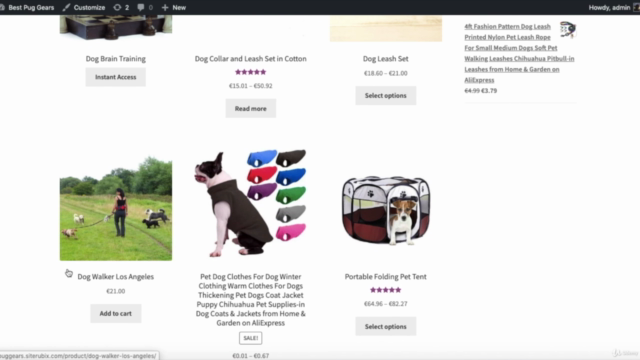Click the Read more button
The height and width of the screenshot is (360, 640).
(251, 109)
